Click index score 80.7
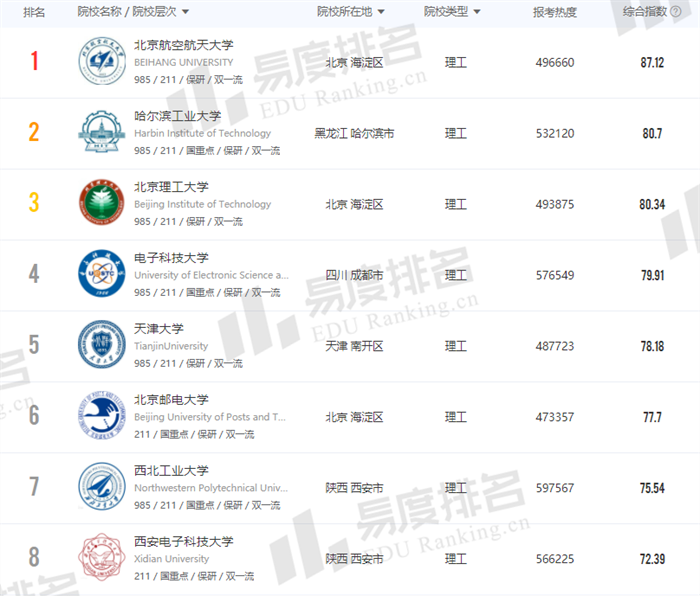Screen dimensions: 700x596 coord(652,133)
